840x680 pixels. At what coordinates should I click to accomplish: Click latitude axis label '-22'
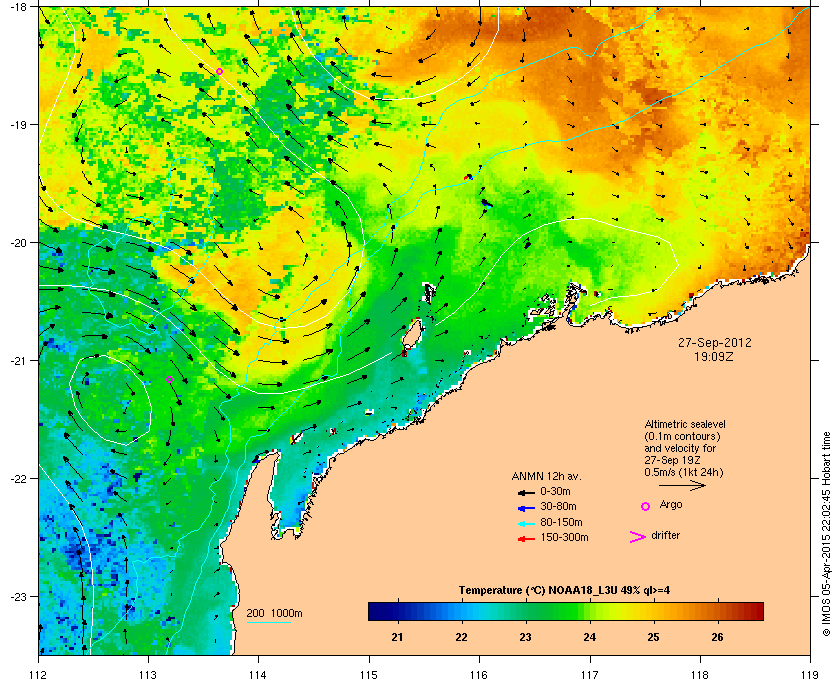(17, 479)
